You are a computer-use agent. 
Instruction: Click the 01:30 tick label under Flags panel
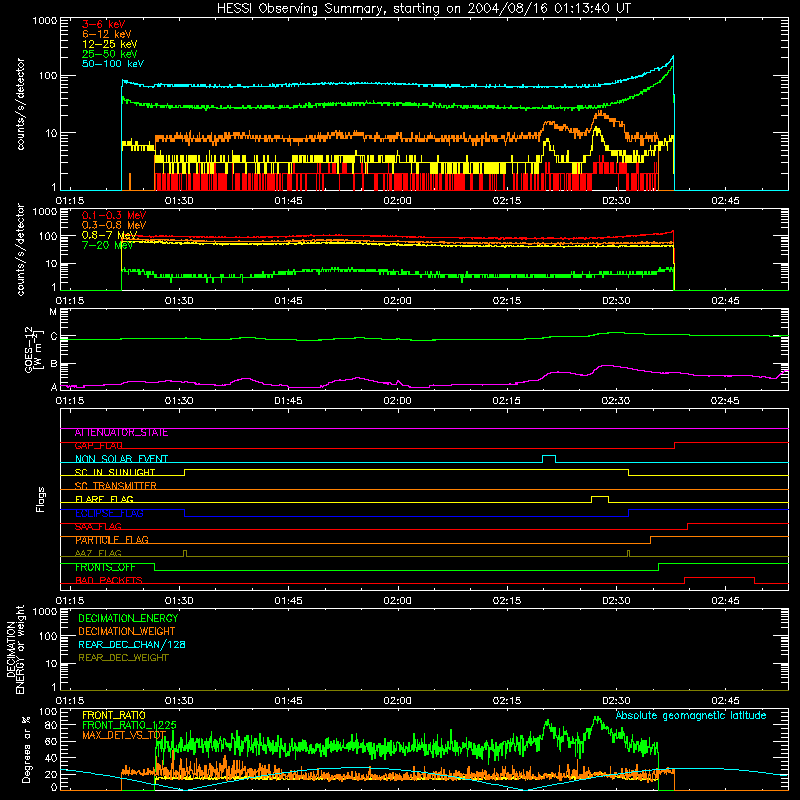click(x=179, y=601)
